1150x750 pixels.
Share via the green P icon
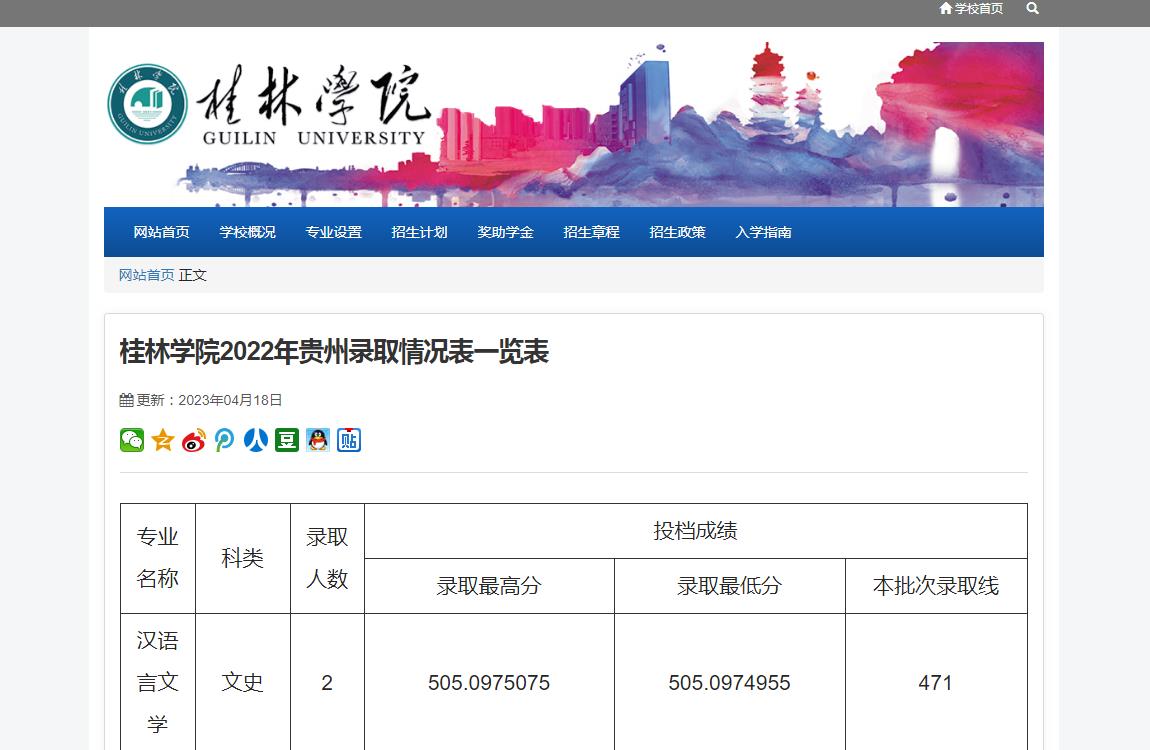click(x=224, y=440)
